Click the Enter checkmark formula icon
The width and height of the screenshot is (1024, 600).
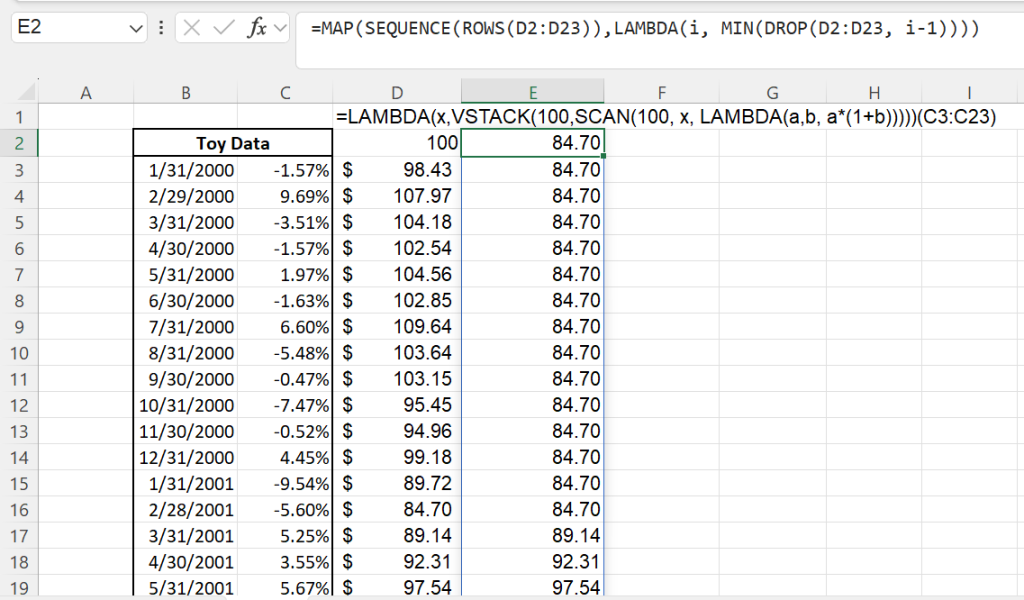click(x=224, y=28)
